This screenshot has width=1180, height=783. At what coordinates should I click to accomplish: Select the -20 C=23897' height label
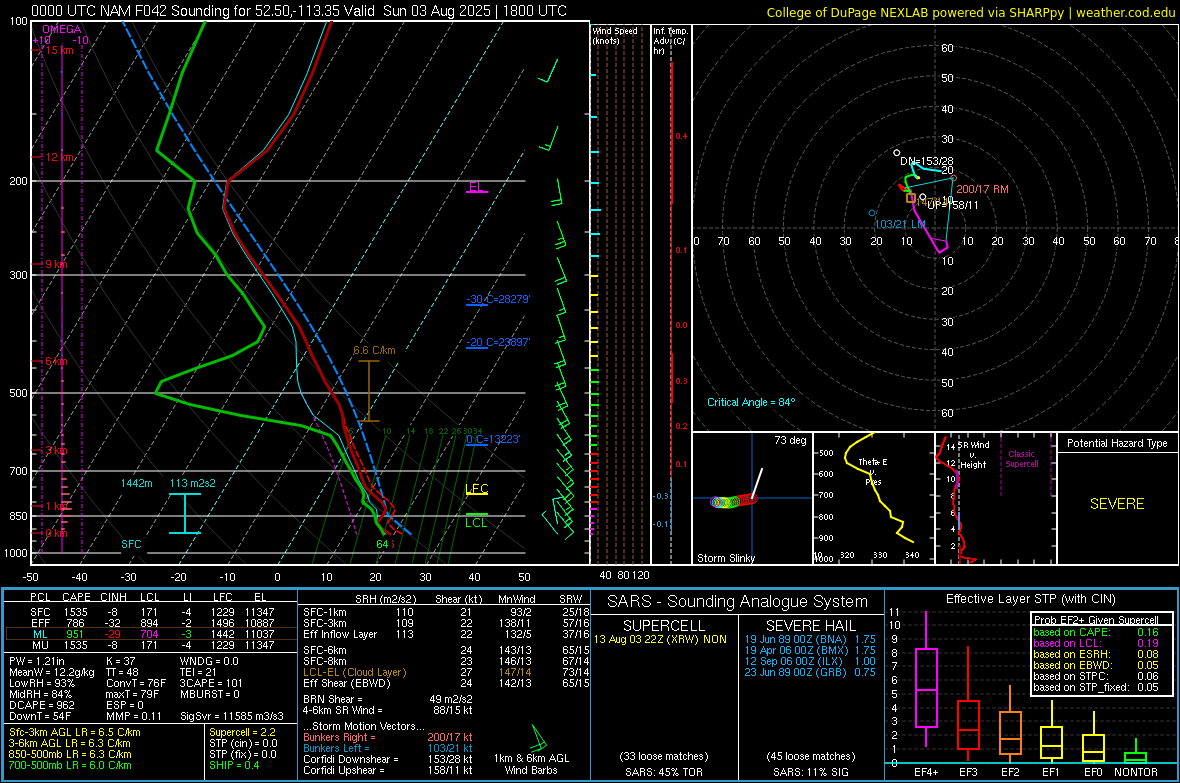pos(498,342)
